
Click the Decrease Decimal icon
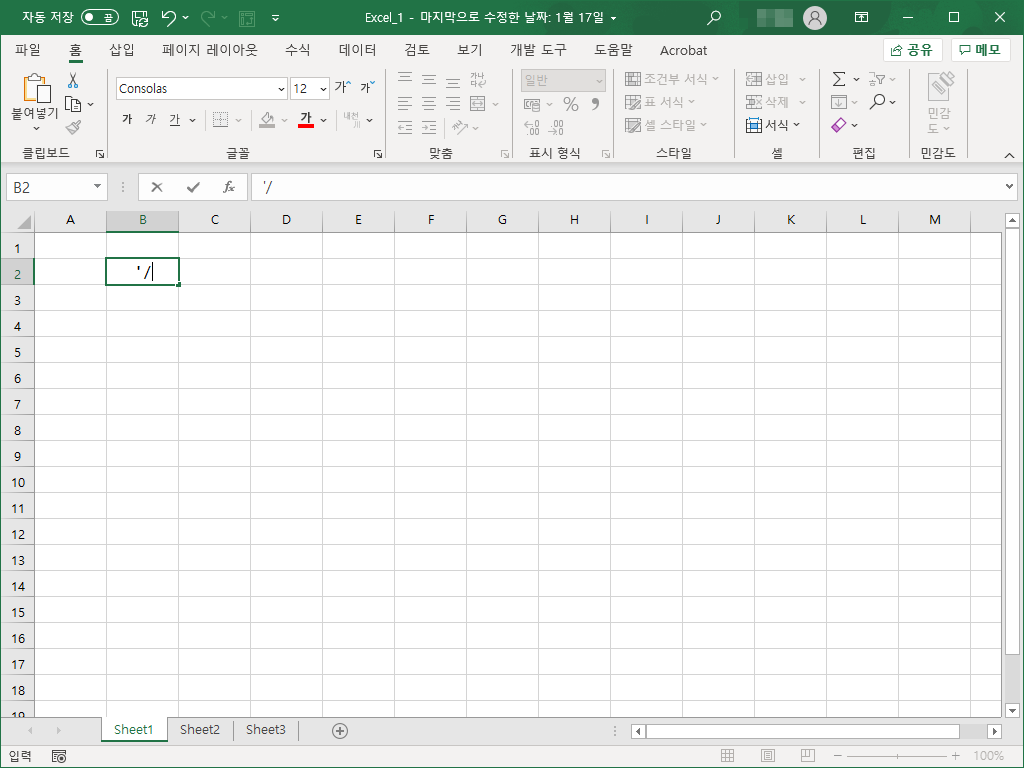(556, 127)
